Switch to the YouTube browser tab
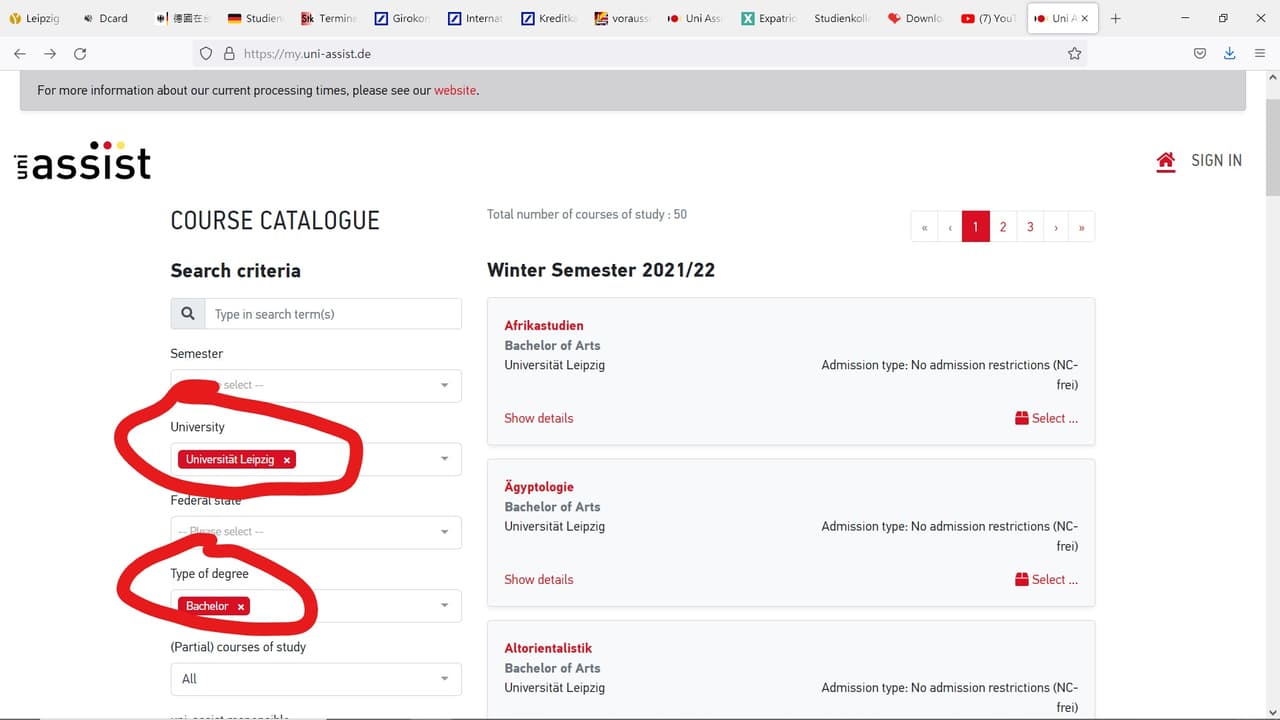1280x720 pixels. [988, 18]
